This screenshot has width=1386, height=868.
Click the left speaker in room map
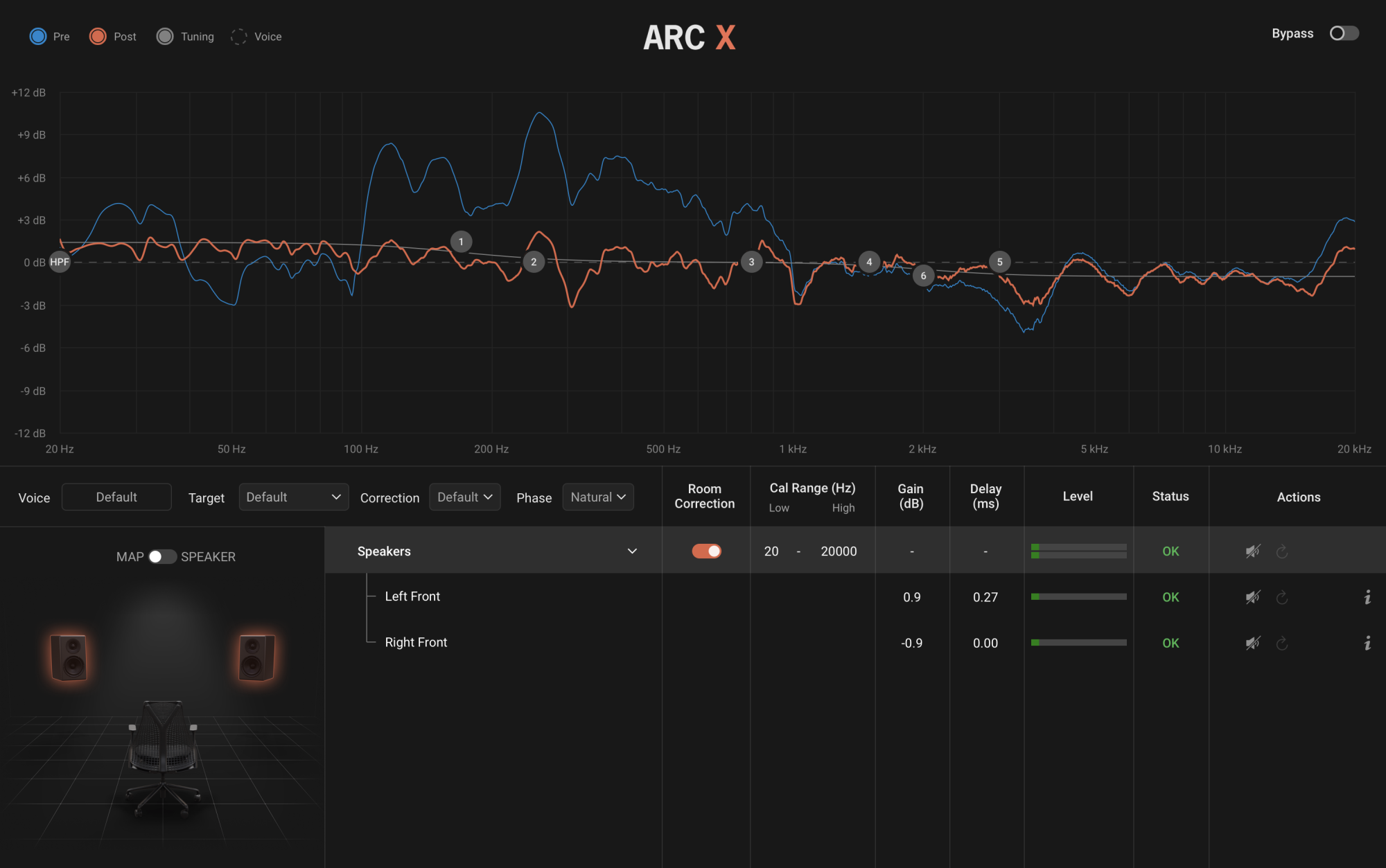click(69, 657)
